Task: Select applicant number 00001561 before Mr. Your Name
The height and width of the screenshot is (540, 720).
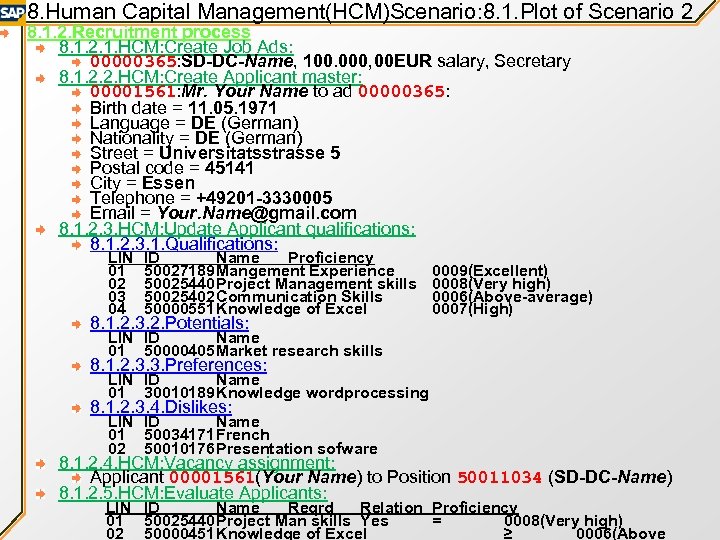Action: [134, 91]
